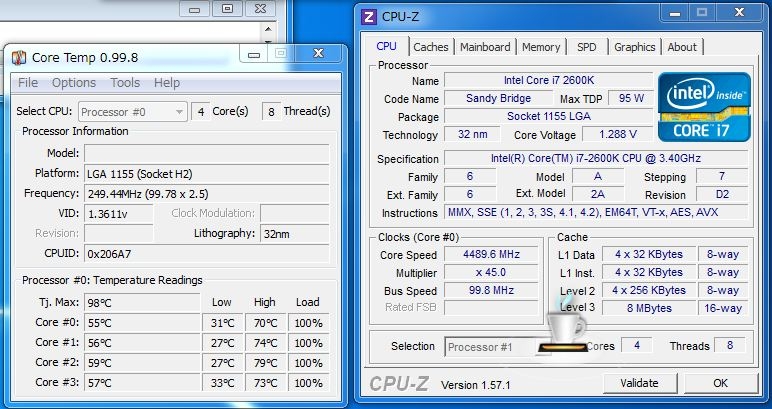Click the Platform field LGA 1155 (Socket H2)
The height and width of the screenshot is (409, 772).
pos(206,174)
